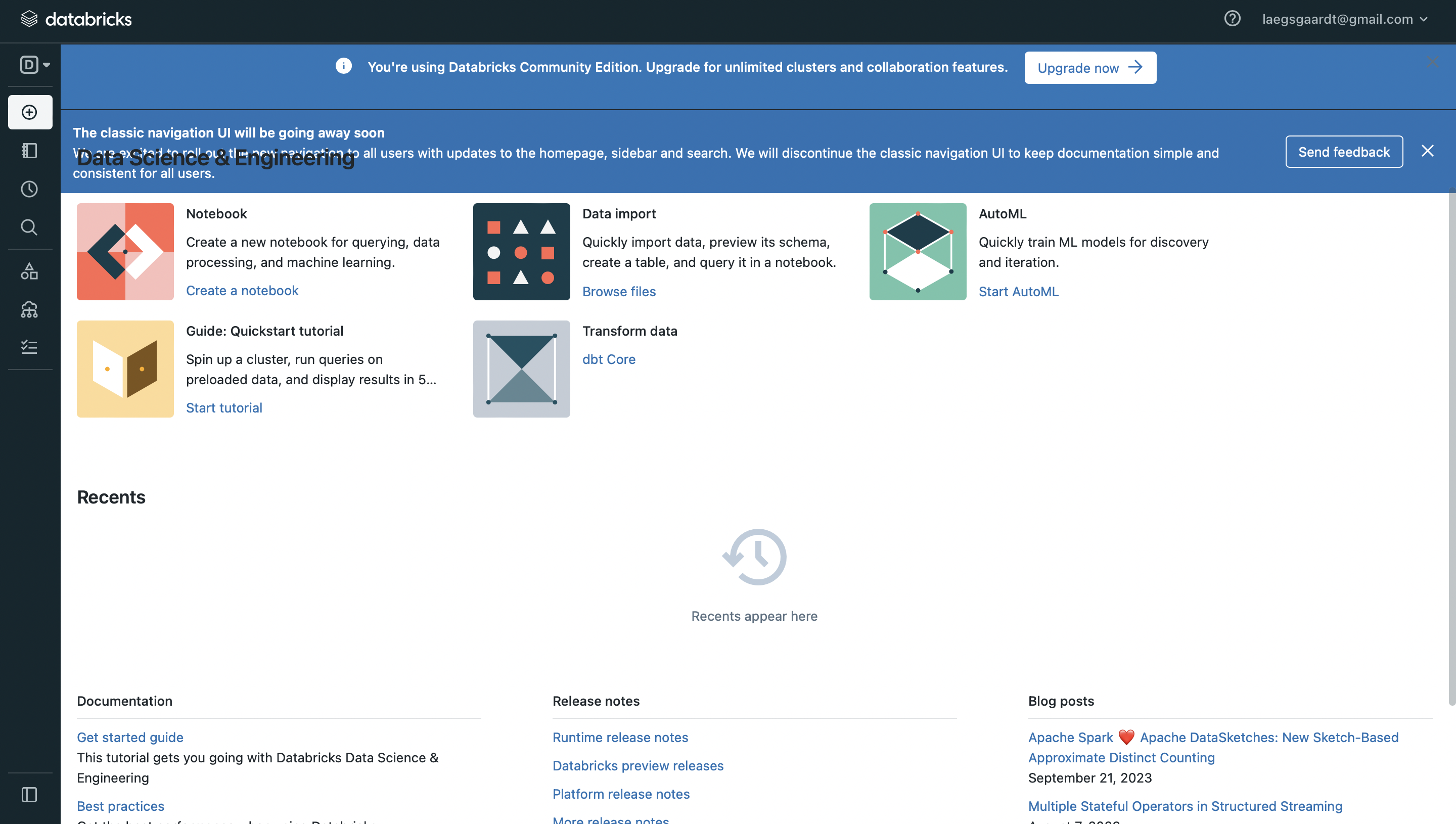The image size is (1456, 824).
Task: Click the Upgrade now button
Action: 1090,68
